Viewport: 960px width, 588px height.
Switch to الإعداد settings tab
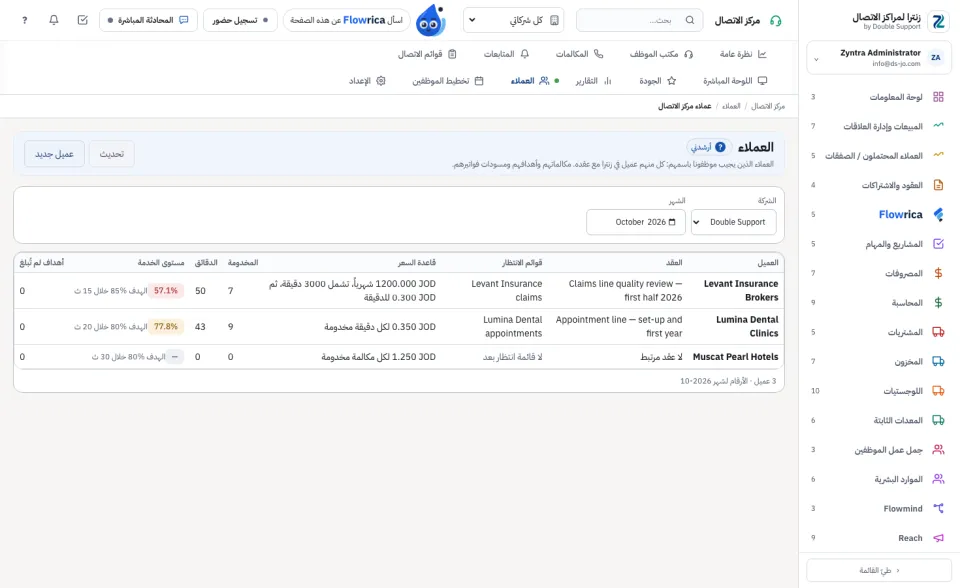tap(367, 81)
